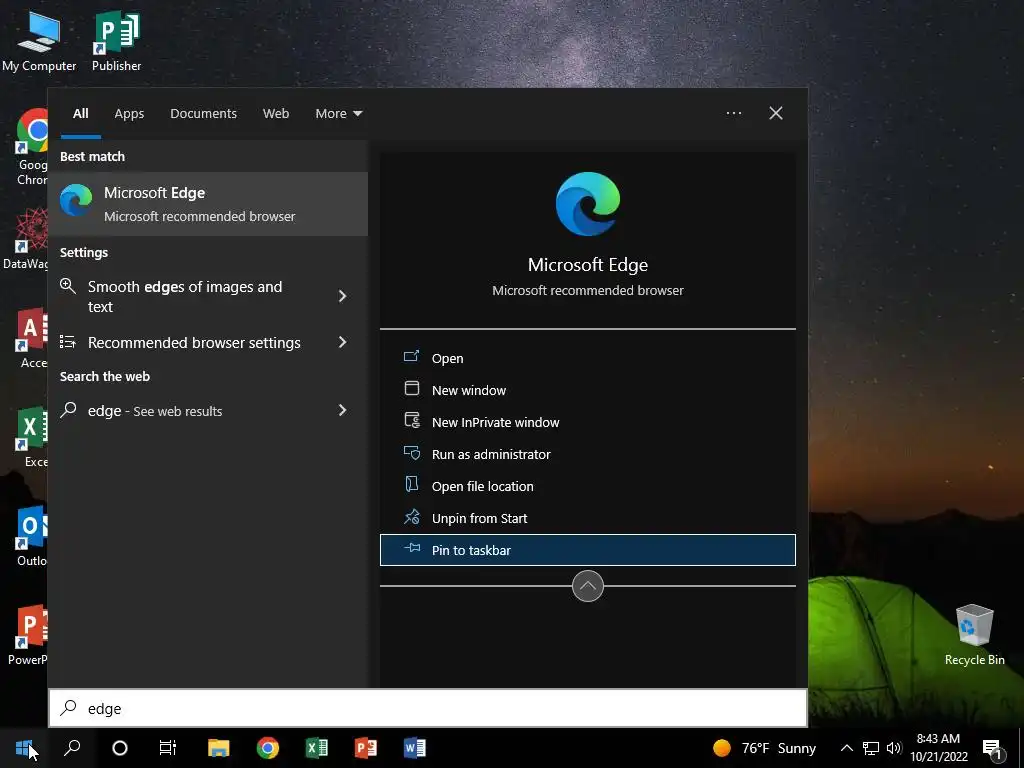
Task: Open Task View on the taskbar
Action: click(x=168, y=748)
